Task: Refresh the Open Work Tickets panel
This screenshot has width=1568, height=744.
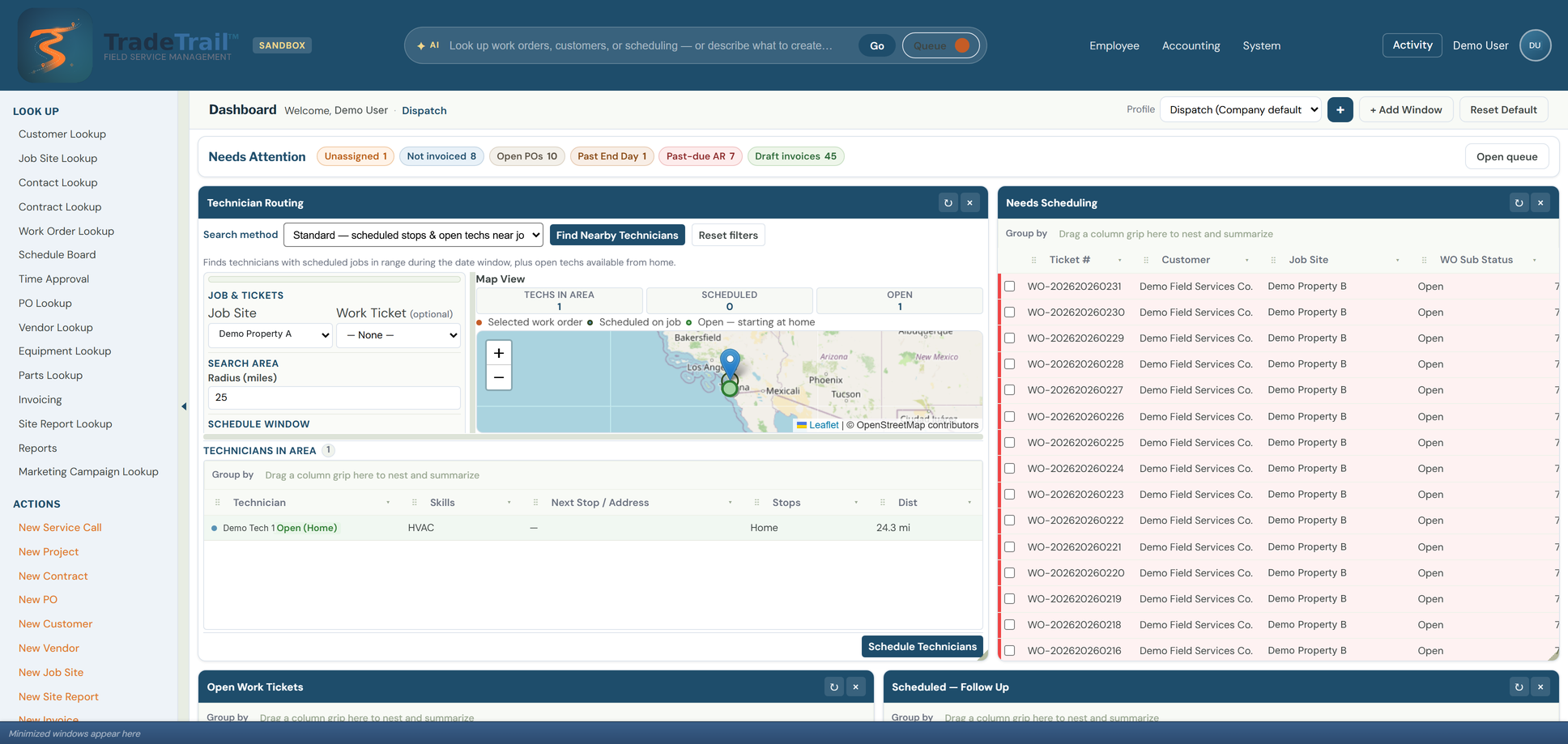Action: (x=834, y=687)
